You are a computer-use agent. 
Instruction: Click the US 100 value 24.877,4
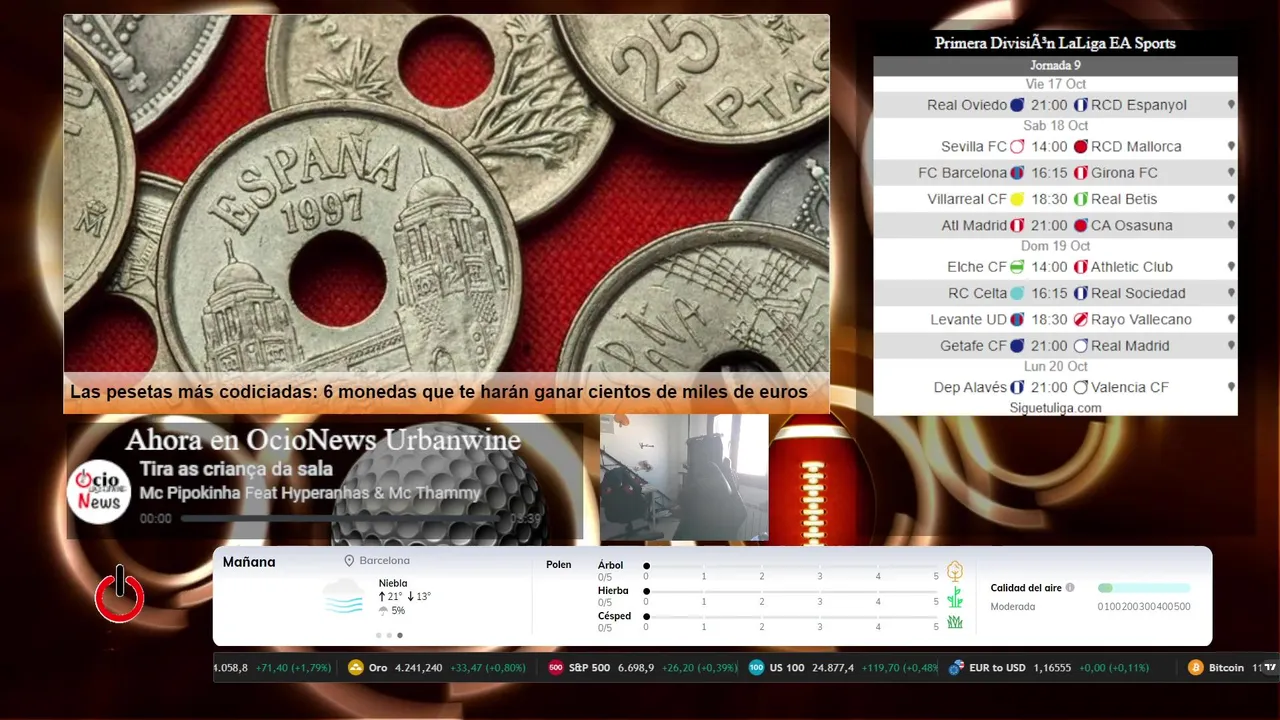(x=833, y=668)
